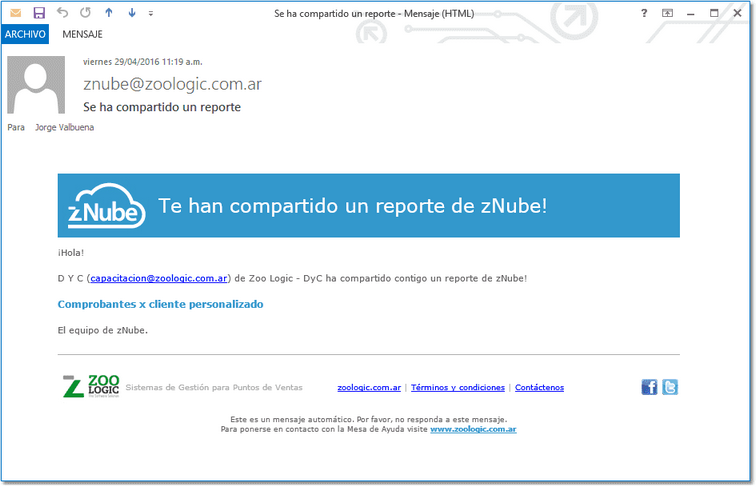Click the ¡Hola! greeting text
Screen dimensions: 756x487
(x=71, y=253)
